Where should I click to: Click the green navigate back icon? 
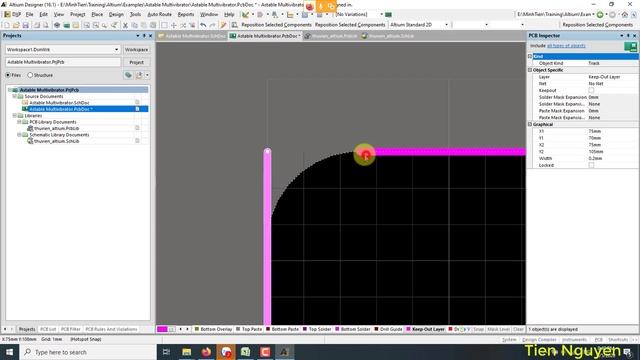(600, 14)
